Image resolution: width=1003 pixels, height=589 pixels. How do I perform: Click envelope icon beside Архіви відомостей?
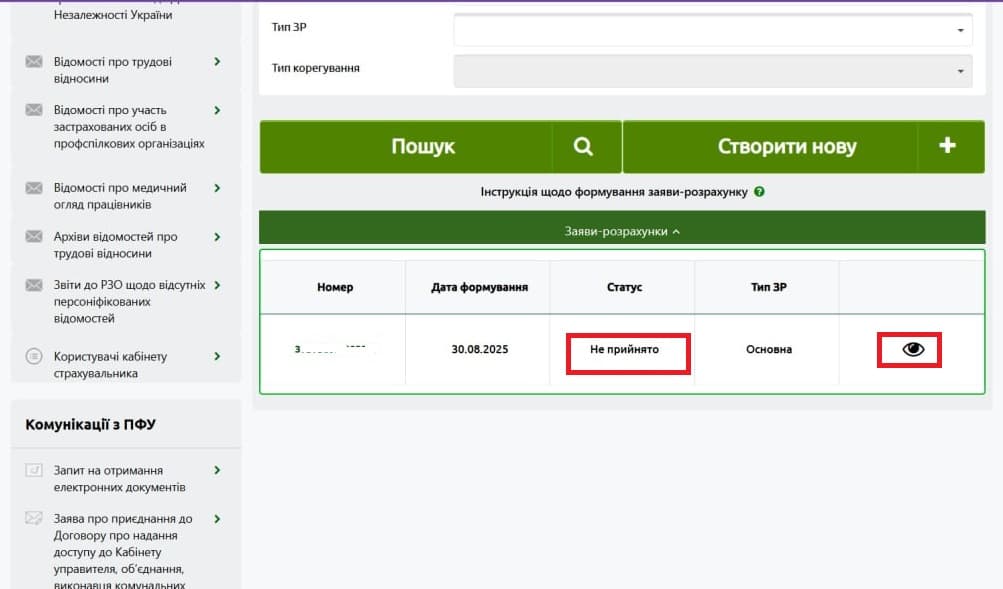coord(34,237)
